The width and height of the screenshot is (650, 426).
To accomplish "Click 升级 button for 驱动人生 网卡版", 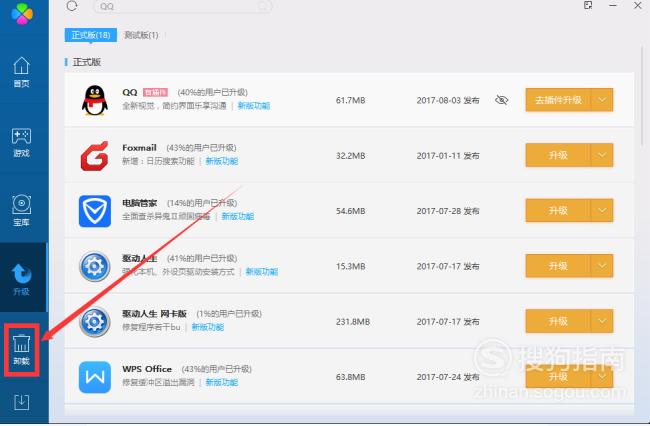I will 558,321.
